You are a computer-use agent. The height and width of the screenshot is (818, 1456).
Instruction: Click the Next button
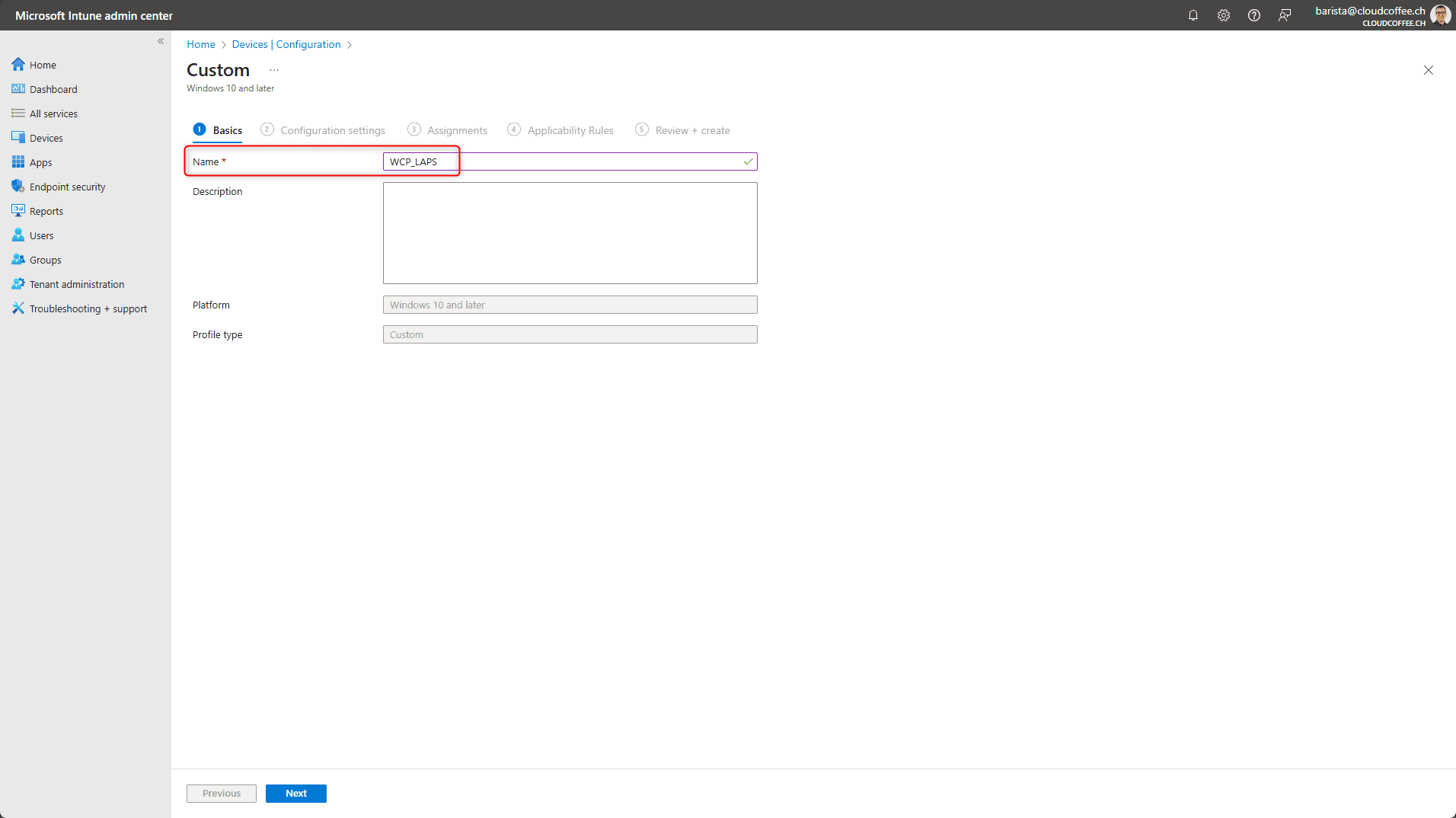click(295, 793)
